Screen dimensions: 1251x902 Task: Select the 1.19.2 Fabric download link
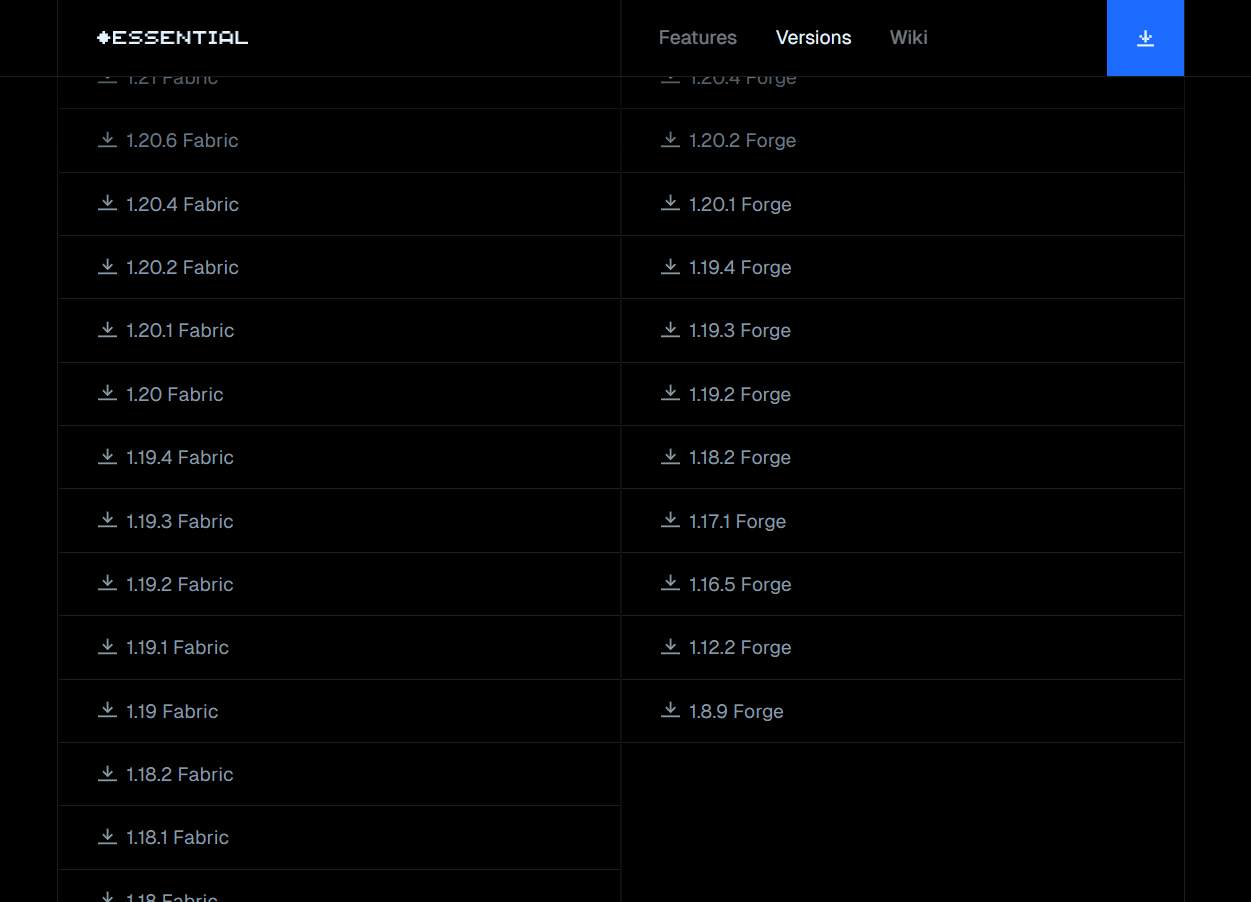(180, 584)
